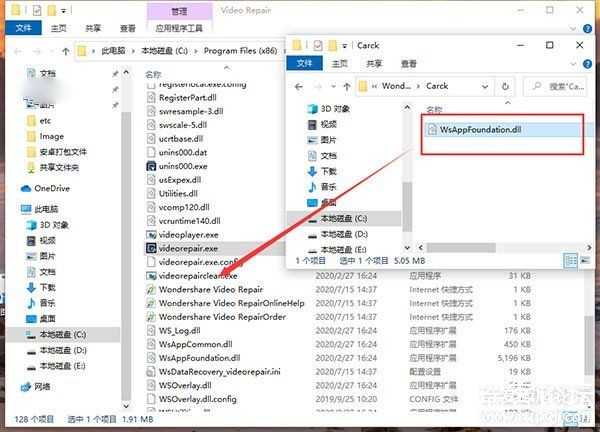Click the refresh button in Carck window
600x432 pixels.
[x=505, y=87]
